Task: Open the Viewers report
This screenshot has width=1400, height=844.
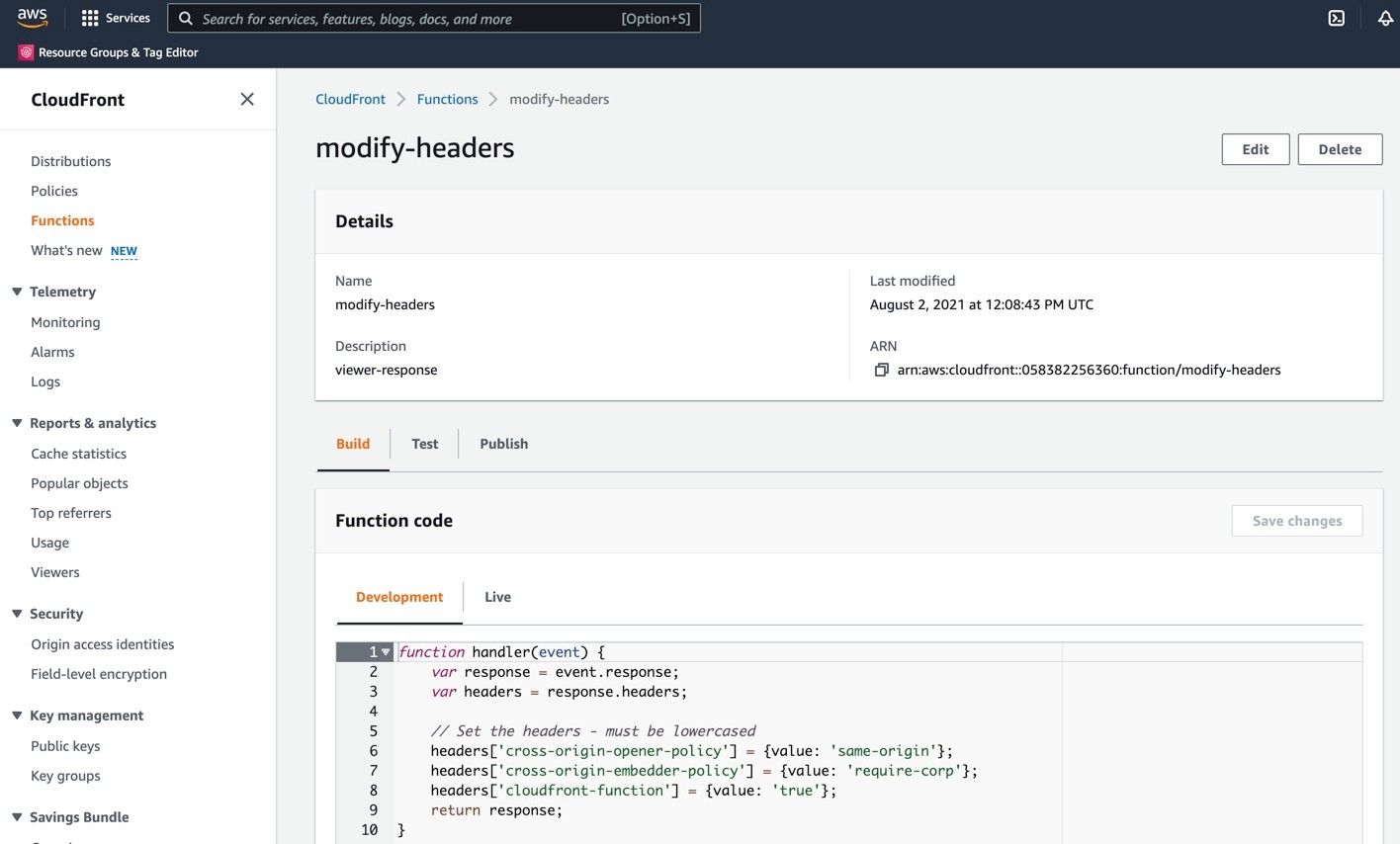Action: (55, 572)
